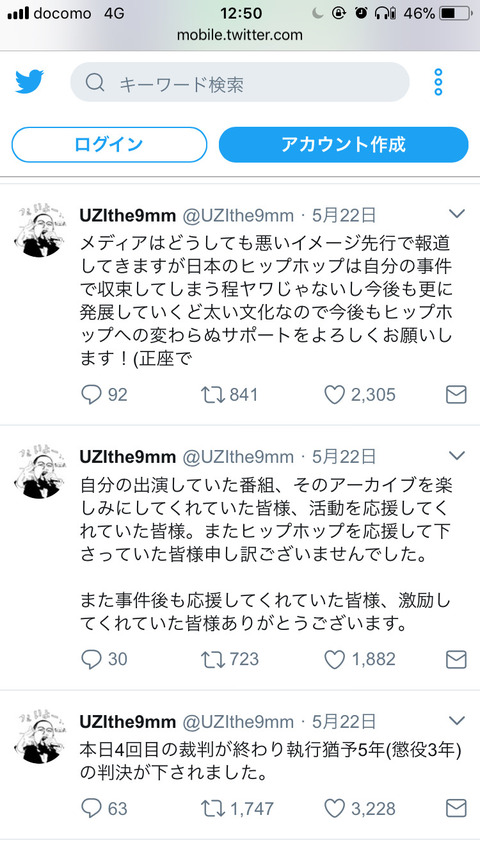Share first tweet via message envelope
The height and width of the screenshot is (854, 480).
tap(456, 394)
